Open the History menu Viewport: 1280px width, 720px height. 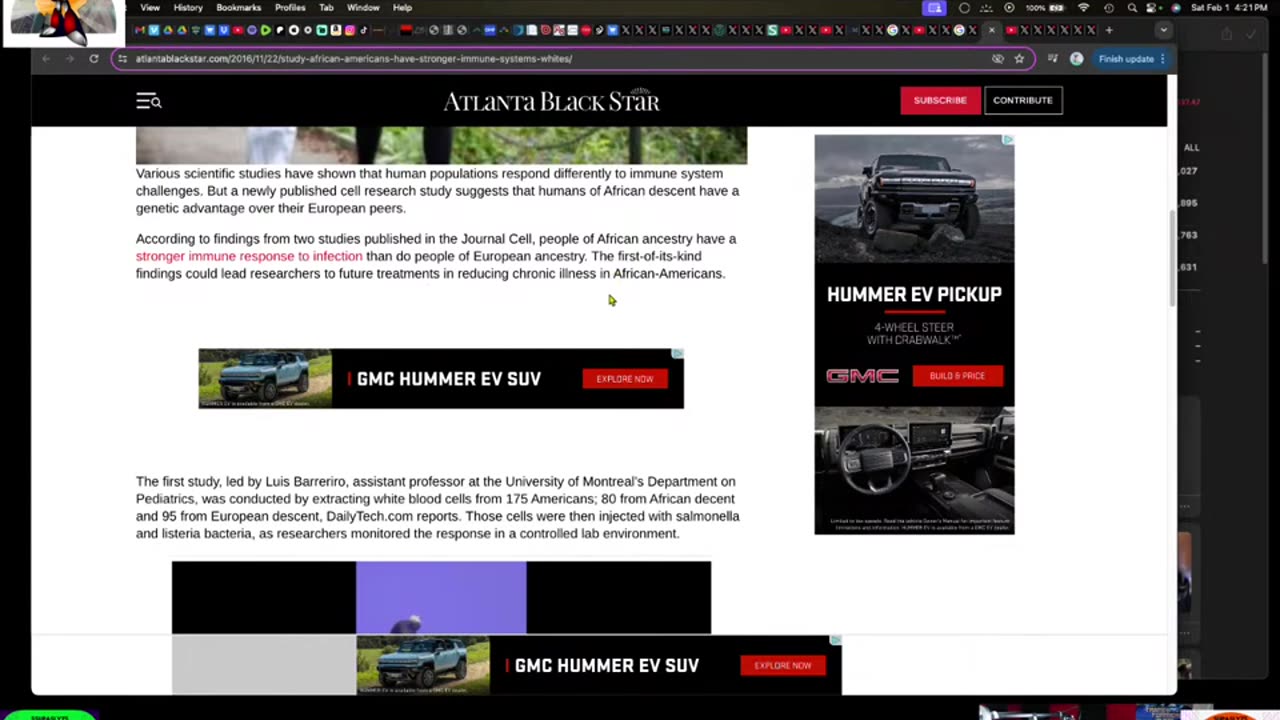188,8
